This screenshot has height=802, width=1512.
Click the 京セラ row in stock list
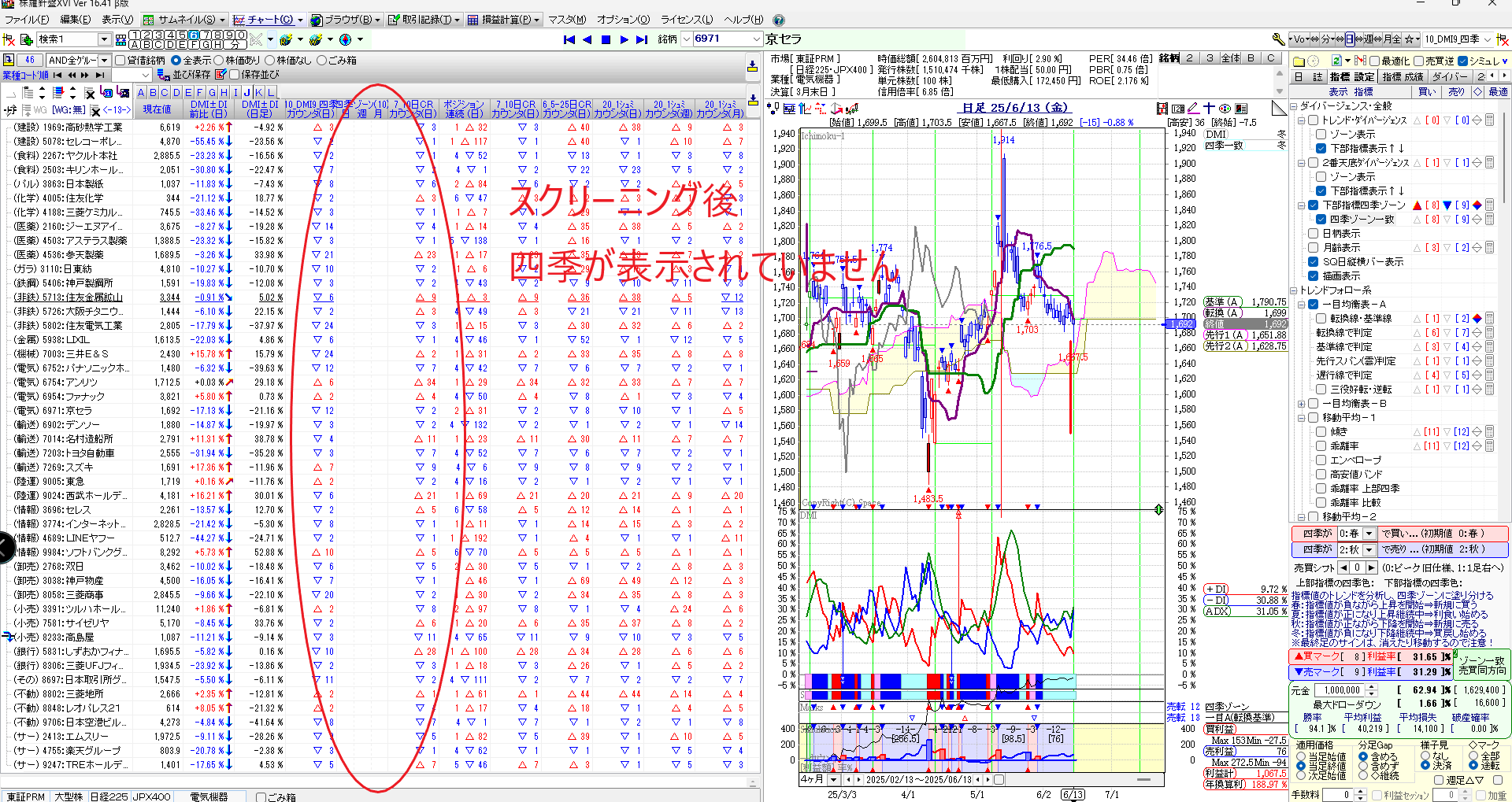coord(378,411)
